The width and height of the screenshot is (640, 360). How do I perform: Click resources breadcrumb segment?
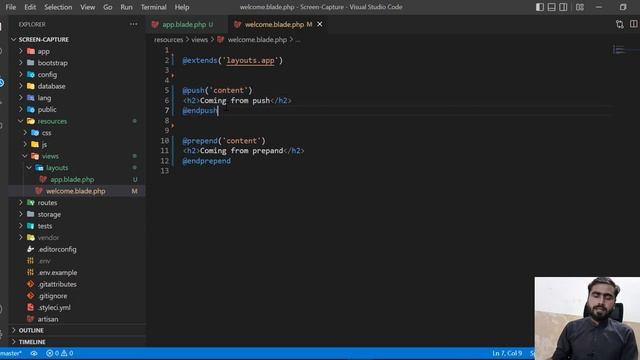click(168, 40)
